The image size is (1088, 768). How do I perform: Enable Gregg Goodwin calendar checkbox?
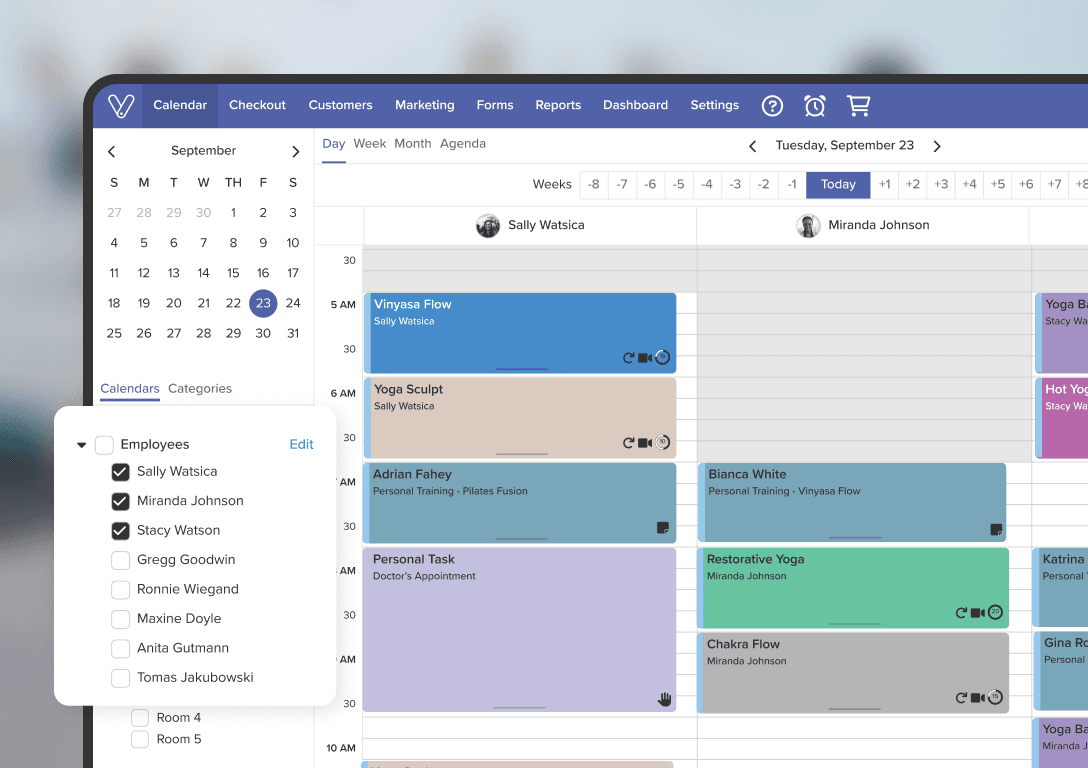(120, 560)
